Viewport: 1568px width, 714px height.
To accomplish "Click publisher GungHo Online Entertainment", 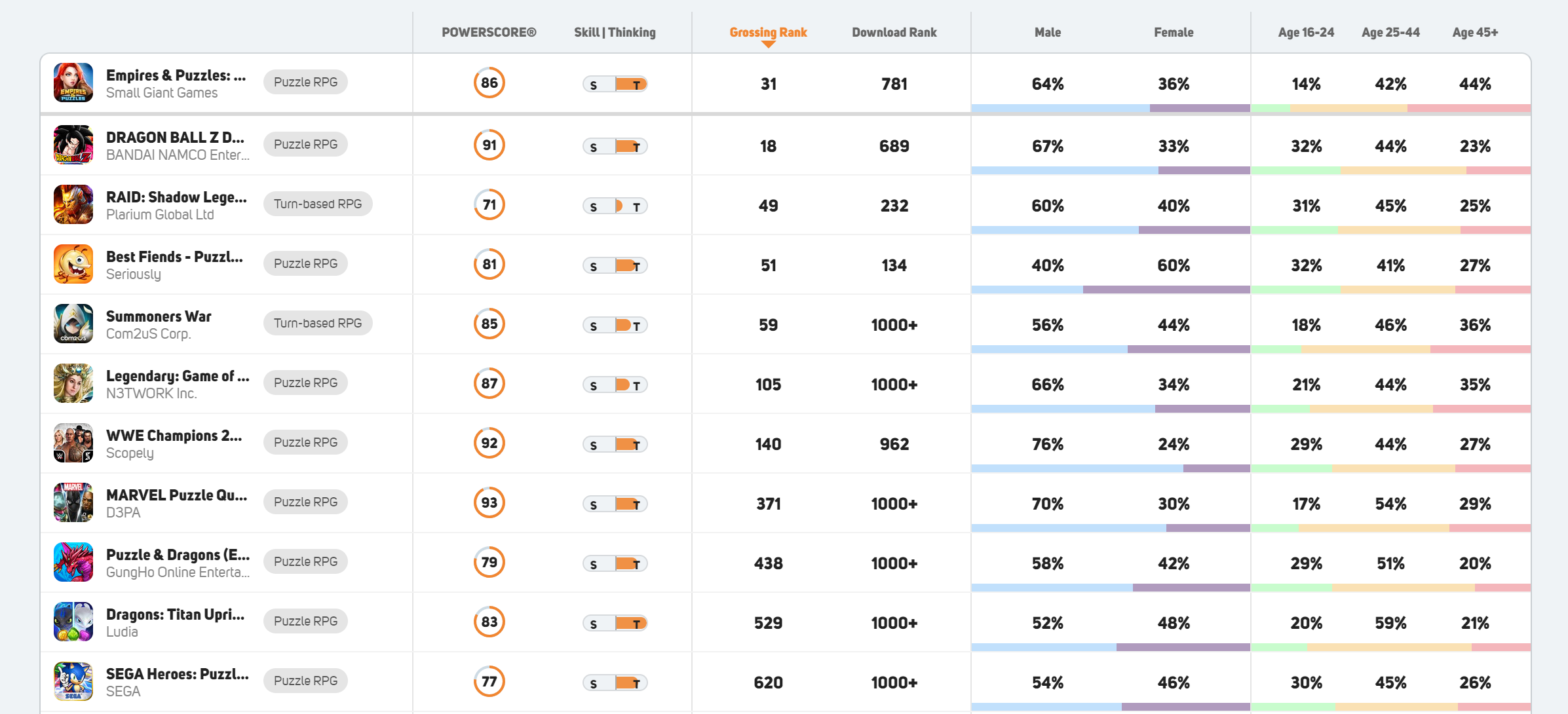I will 178,573.
